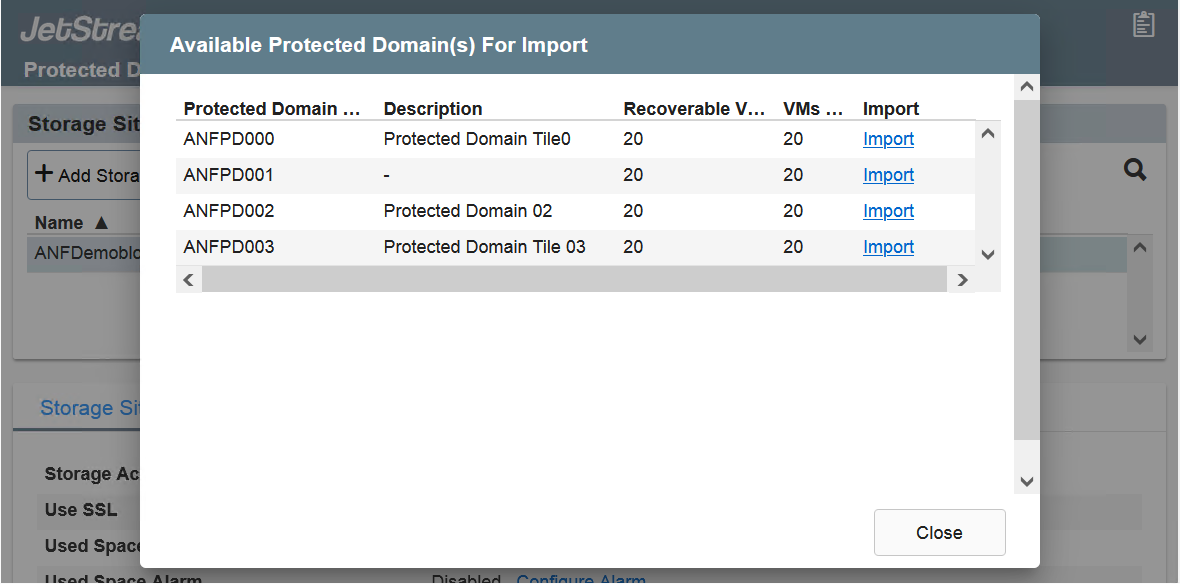The width and height of the screenshot is (1180, 584).
Task: Import the ANFPD002 protected domain
Action: pyautogui.click(x=888, y=211)
